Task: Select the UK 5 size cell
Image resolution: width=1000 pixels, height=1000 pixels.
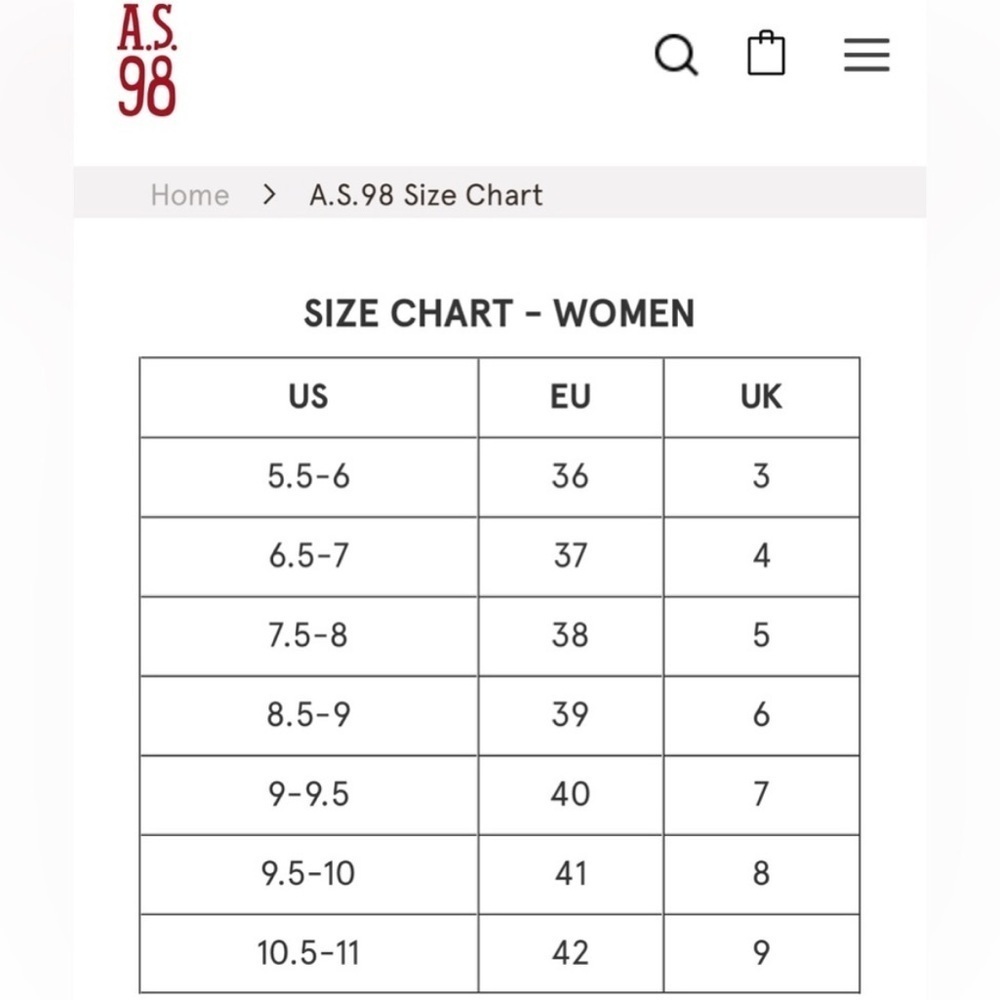Action: (761, 635)
